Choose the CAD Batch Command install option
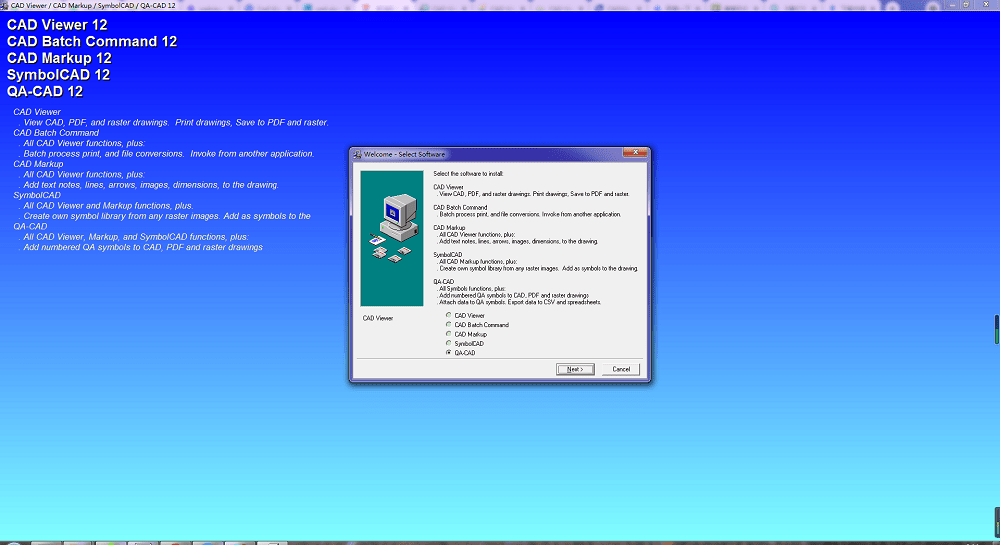The image size is (1000, 545). tap(449, 324)
